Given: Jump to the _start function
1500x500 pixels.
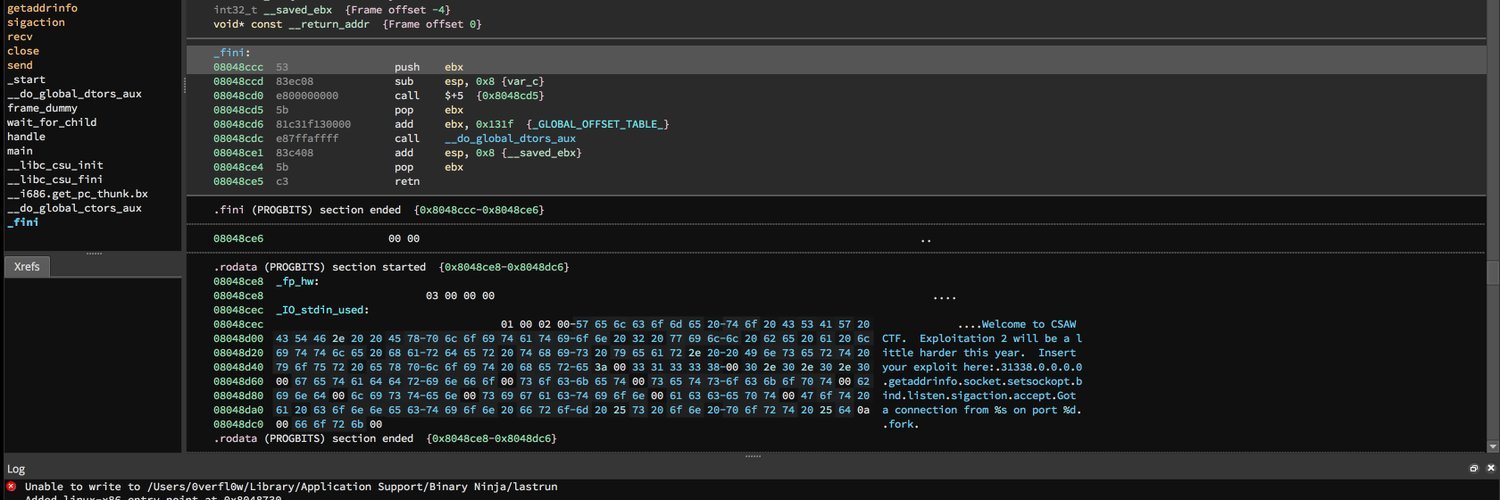Looking at the screenshot, I should (26, 80).
